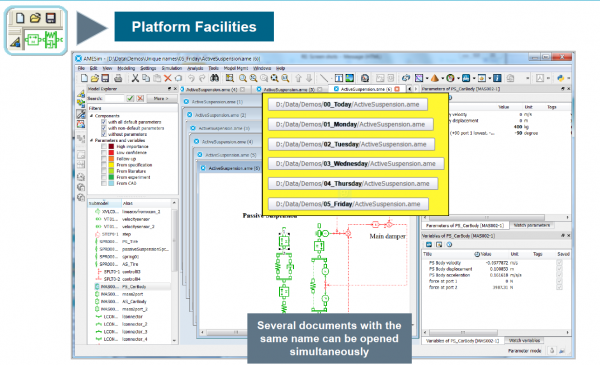Collapse 'Parameters and variables' tree node
The height and width of the screenshot is (365, 600).
click(91, 140)
